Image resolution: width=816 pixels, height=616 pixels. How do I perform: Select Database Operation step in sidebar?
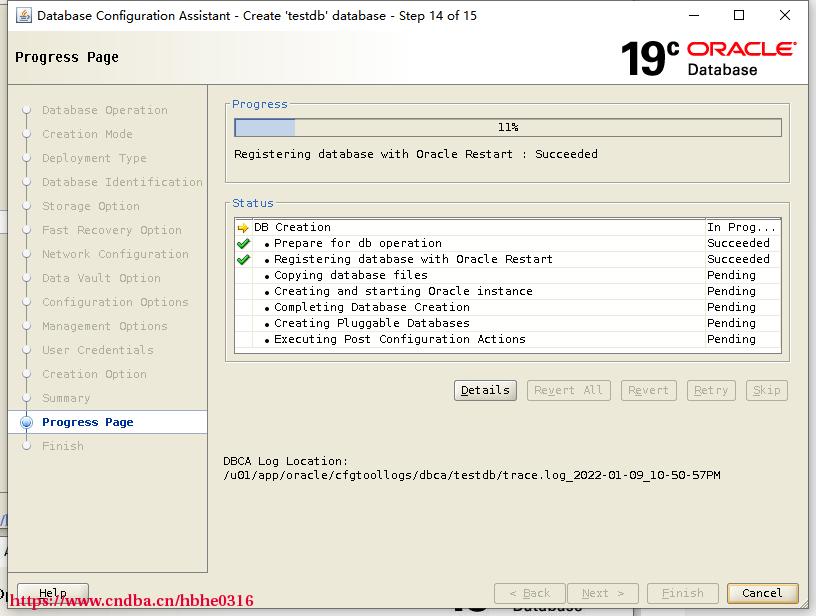[105, 110]
